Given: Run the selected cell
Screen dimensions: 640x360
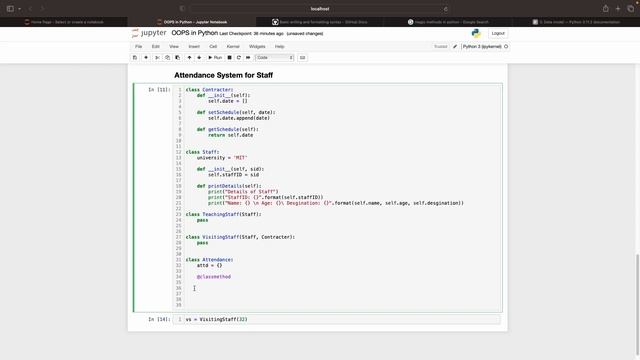Looking at the screenshot, I should pos(215,58).
